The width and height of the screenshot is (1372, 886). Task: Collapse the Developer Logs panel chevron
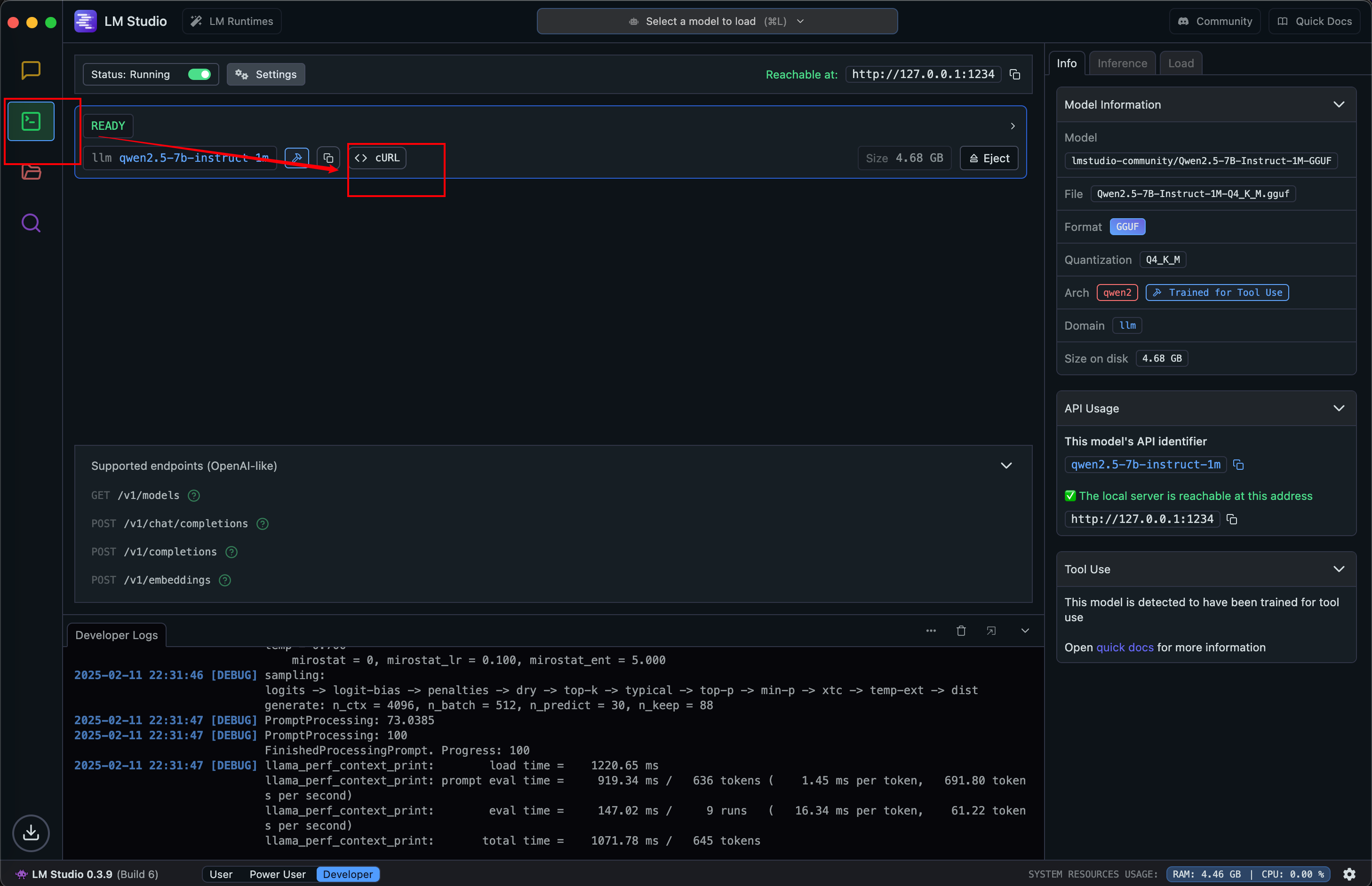point(1025,631)
